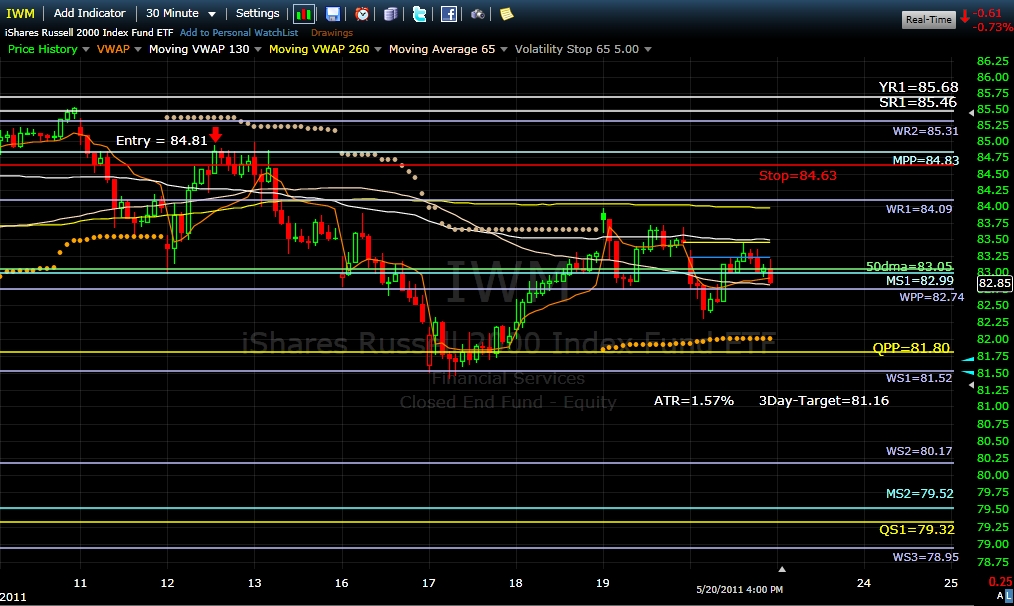Expand the Price History indicator menu
1014x606 pixels.
pos(49,49)
